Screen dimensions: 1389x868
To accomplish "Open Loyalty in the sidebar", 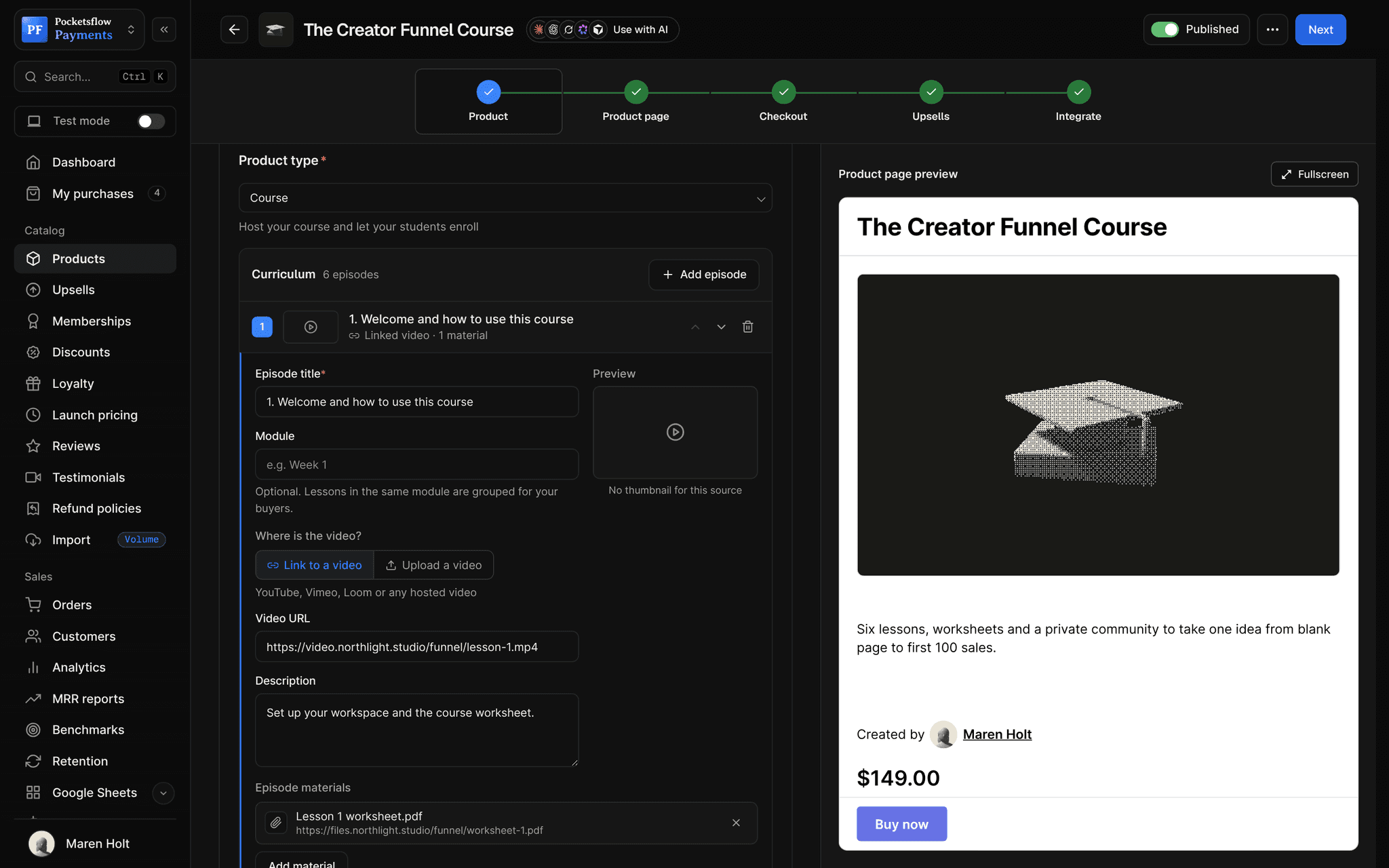I will [x=95, y=383].
